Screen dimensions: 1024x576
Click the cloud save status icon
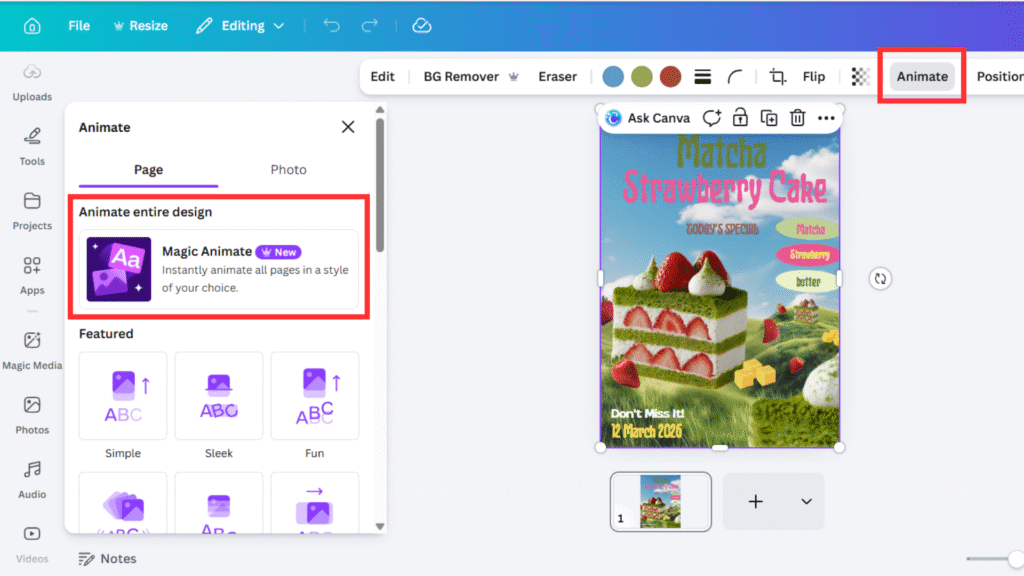point(422,26)
